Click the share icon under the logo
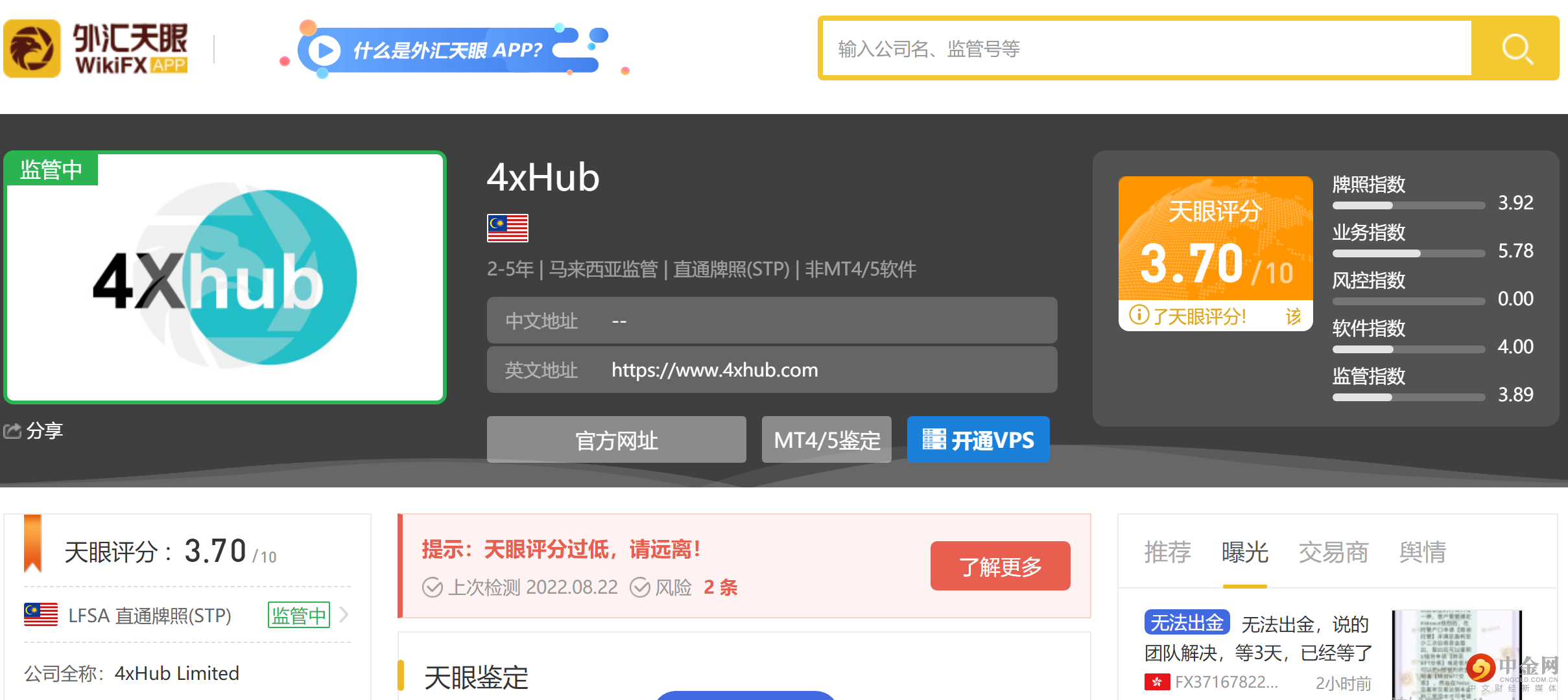The height and width of the screenshot is (700, 1568). (13, 430)
